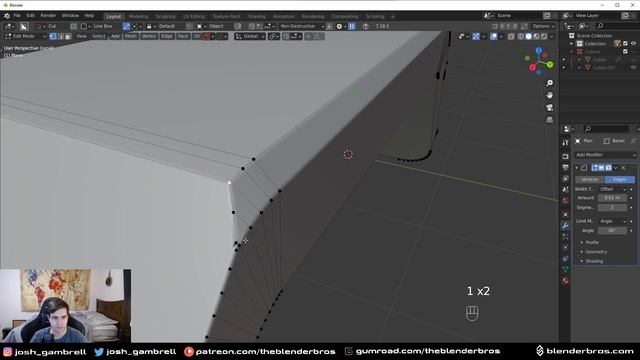Open the Face menu
The width and height of the screenshot is (640, 360).
tap(183, 36)
